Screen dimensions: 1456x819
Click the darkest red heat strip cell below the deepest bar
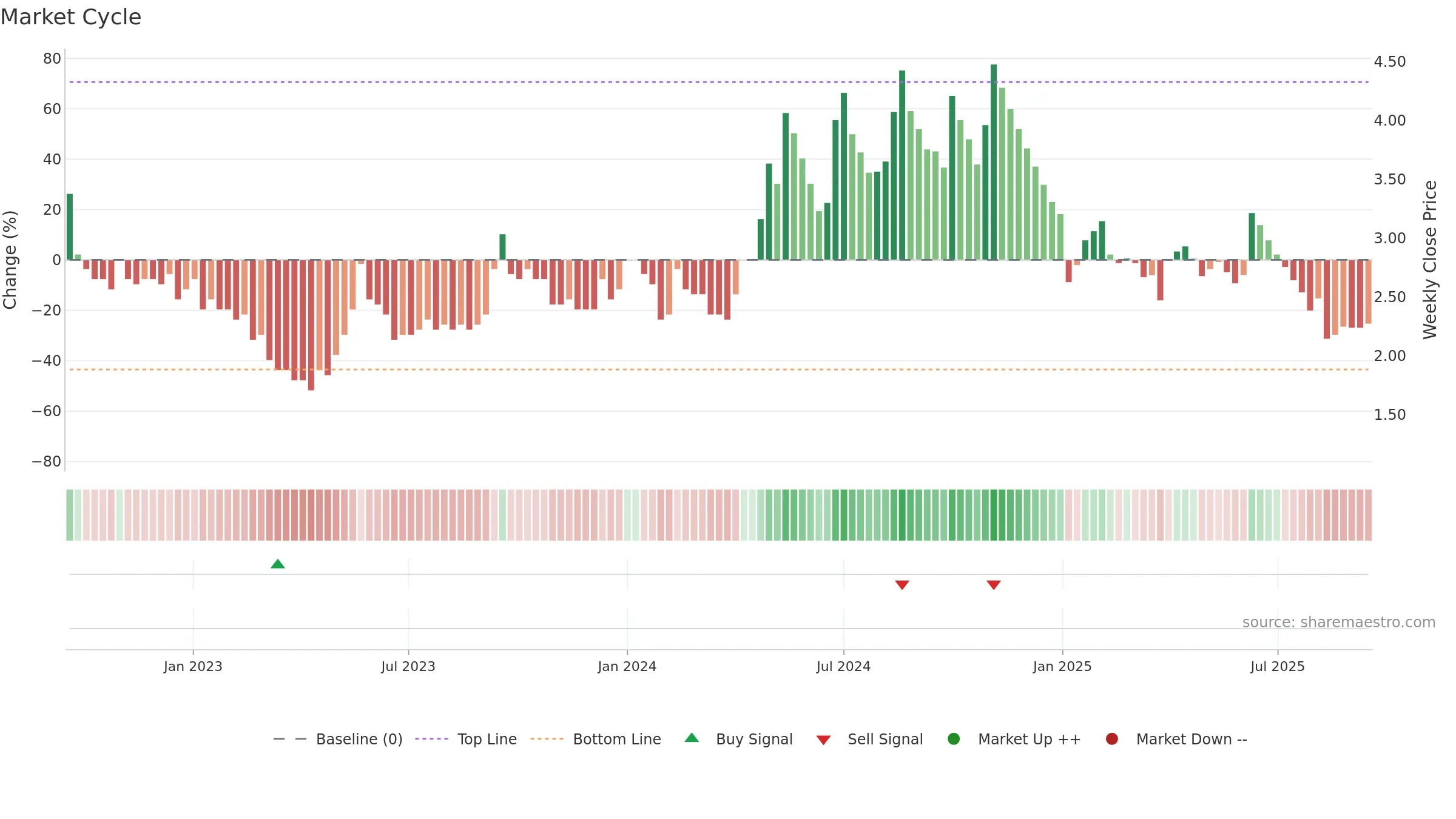[311, 515]
